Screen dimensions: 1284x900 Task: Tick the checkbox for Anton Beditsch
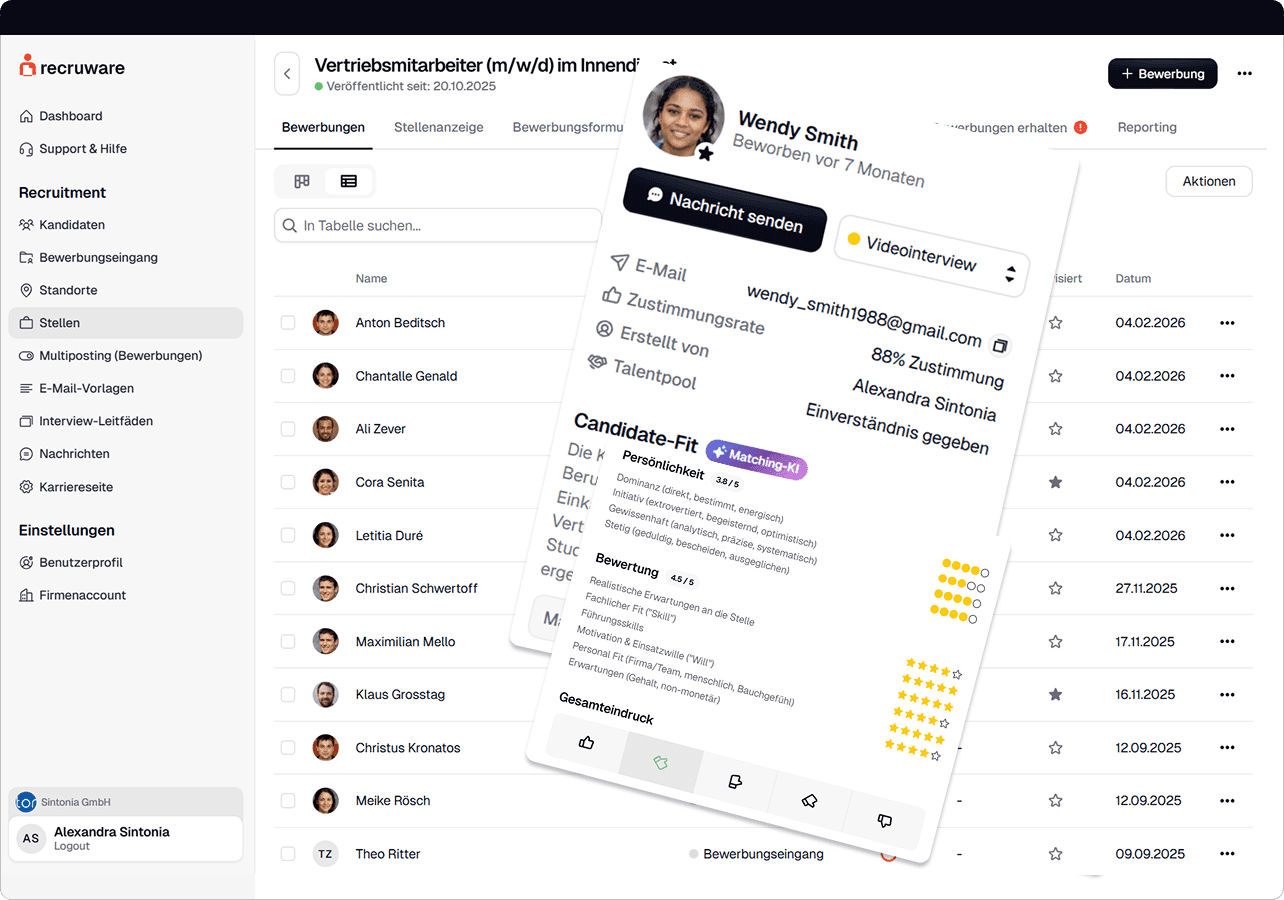[x=288, y=323]
